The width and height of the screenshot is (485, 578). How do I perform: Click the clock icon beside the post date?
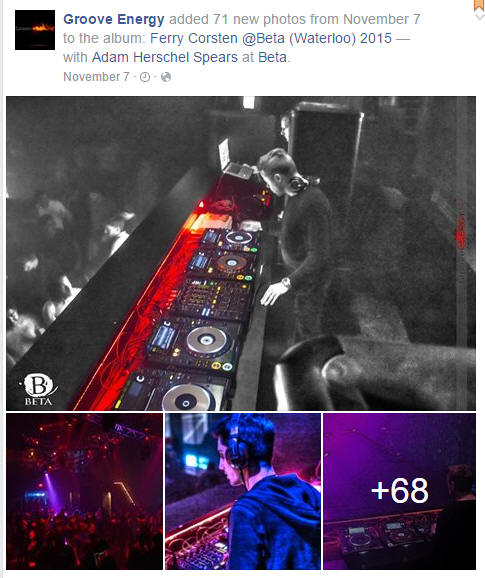(145, 77)
